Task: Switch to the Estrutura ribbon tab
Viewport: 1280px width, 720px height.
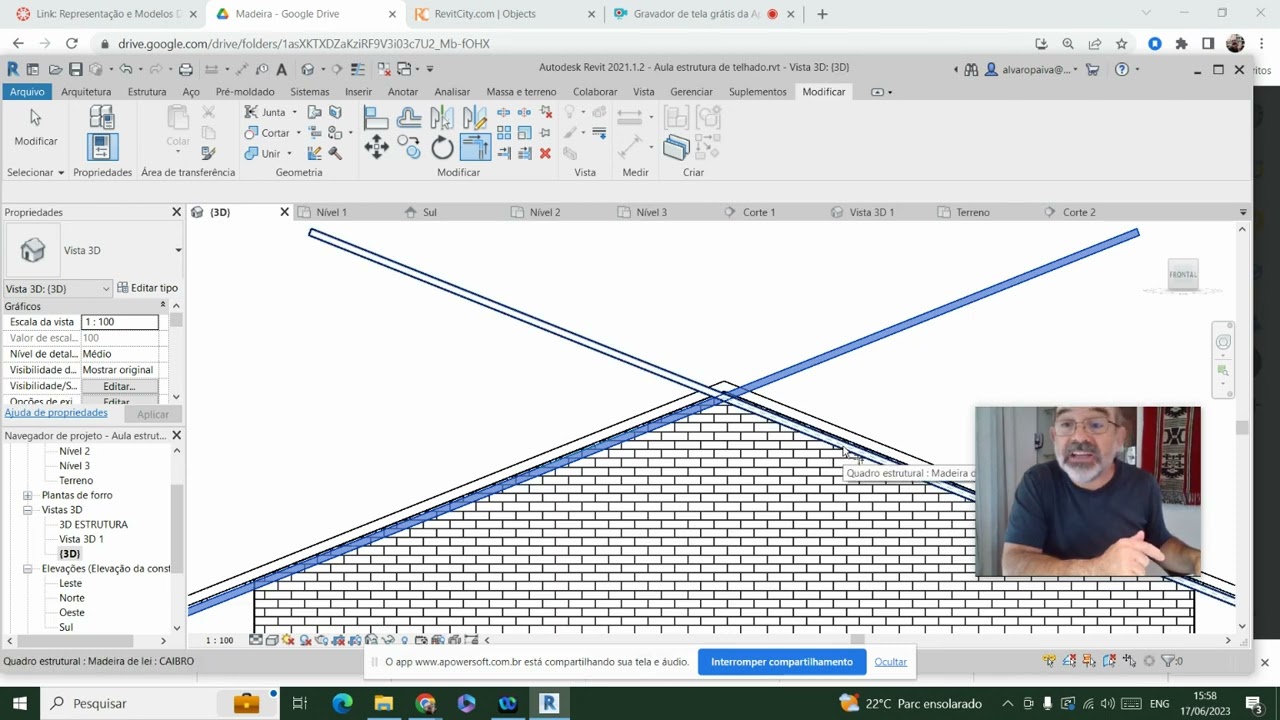Action: pyautogui.click(x=147, y=91)
